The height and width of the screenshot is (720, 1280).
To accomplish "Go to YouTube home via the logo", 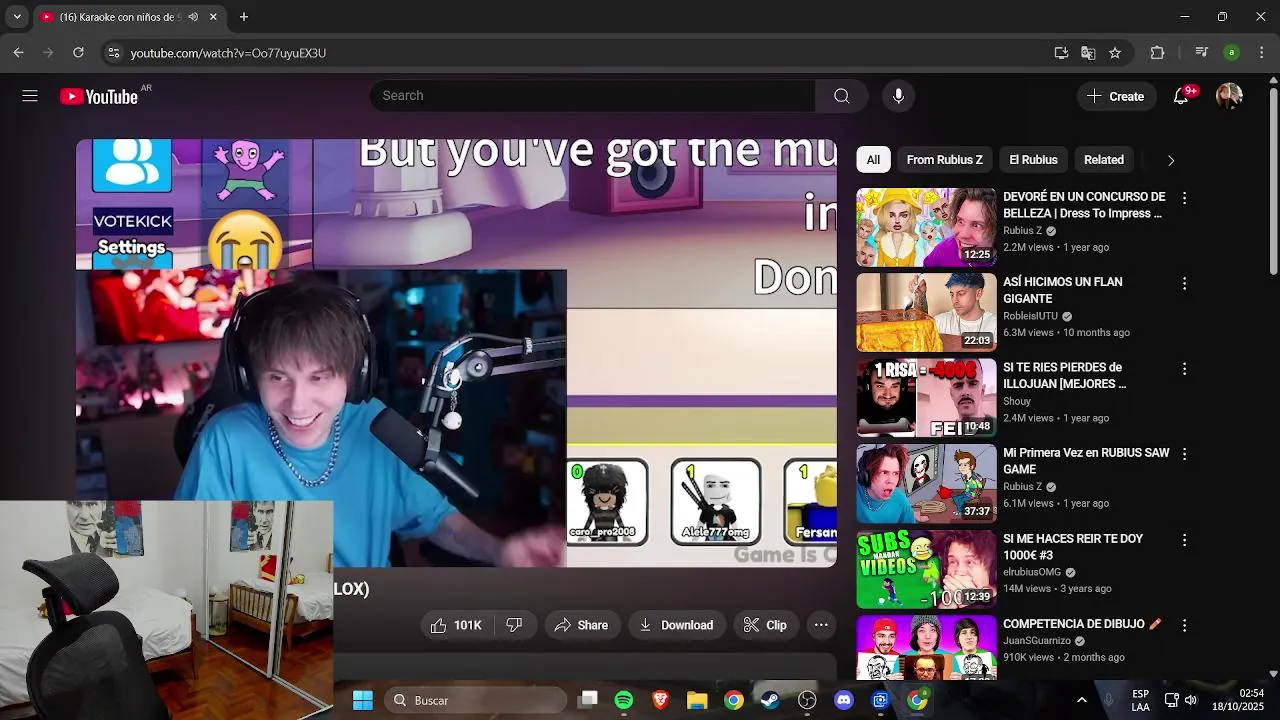I will (x=99, y=96).
